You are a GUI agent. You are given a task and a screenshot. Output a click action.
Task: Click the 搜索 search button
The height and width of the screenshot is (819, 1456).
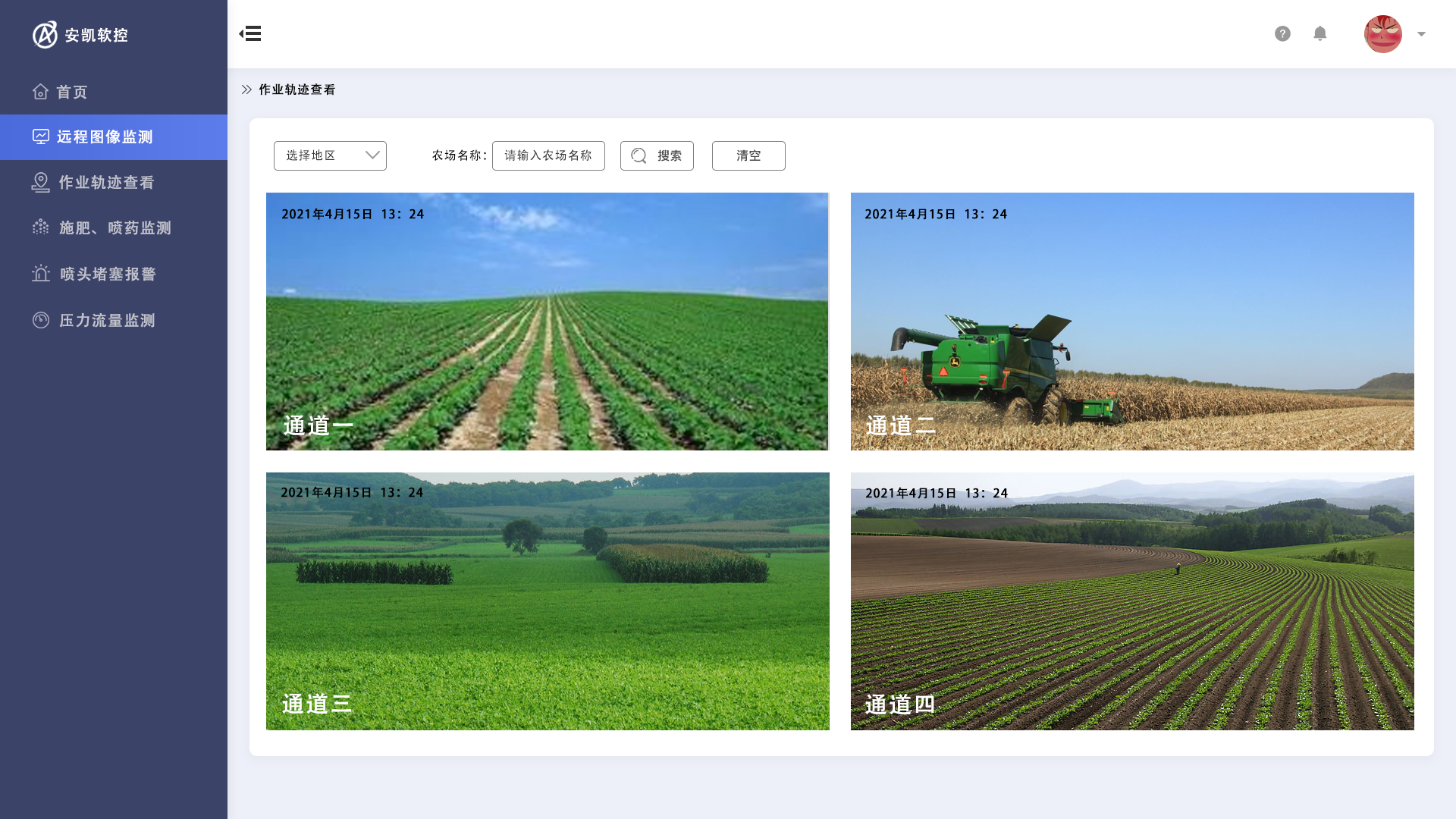657,155
